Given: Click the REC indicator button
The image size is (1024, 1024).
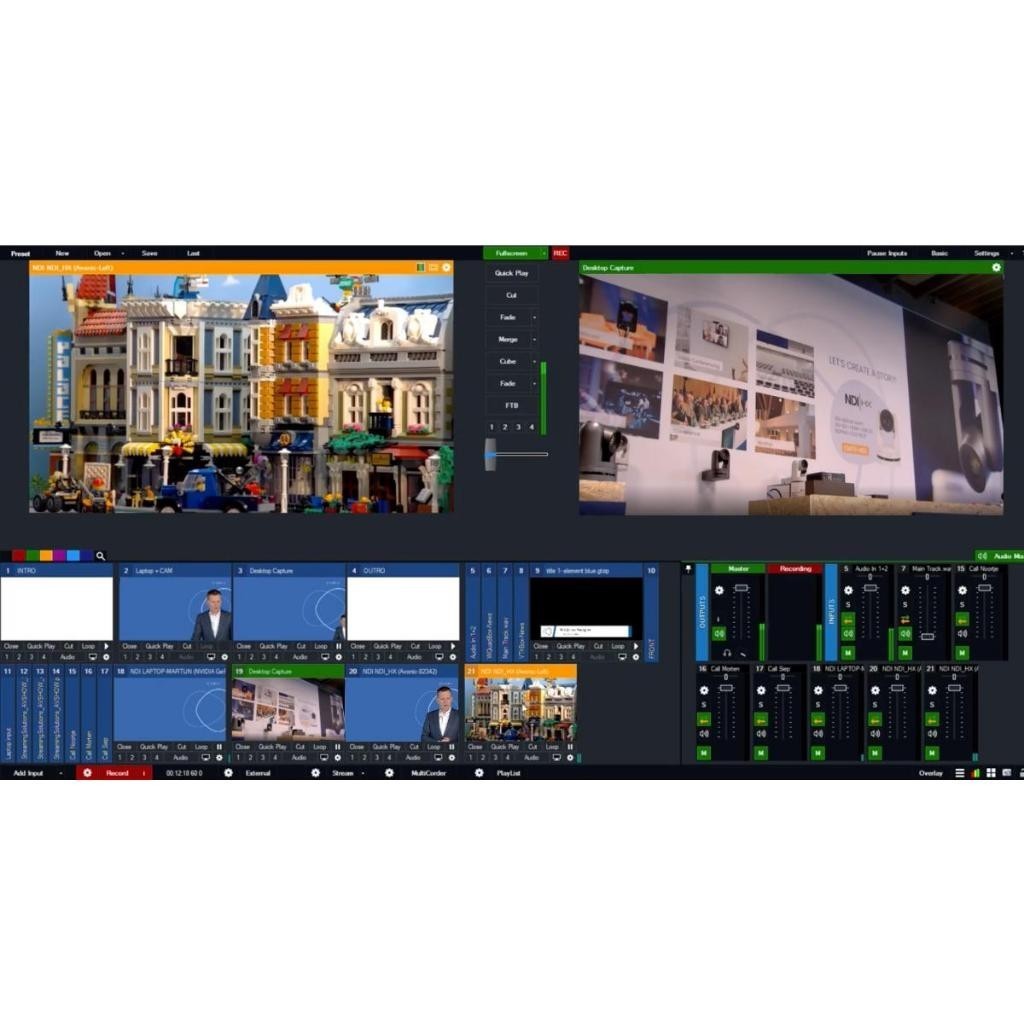Looking at the screenshot, I should click(x=560, y=253).
